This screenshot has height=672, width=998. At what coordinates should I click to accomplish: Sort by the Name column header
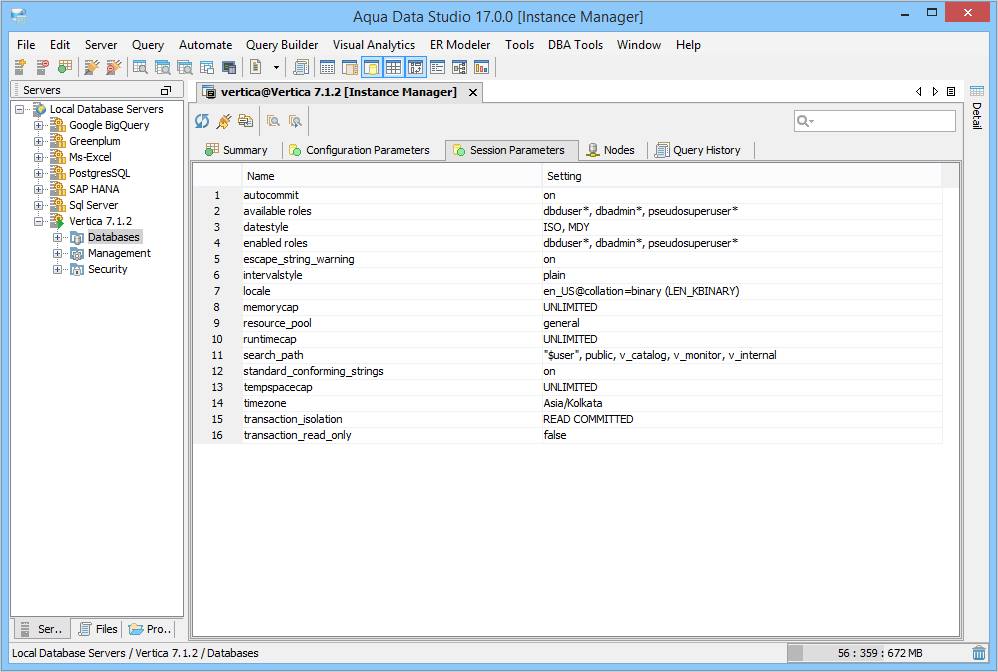pos(391,176)
